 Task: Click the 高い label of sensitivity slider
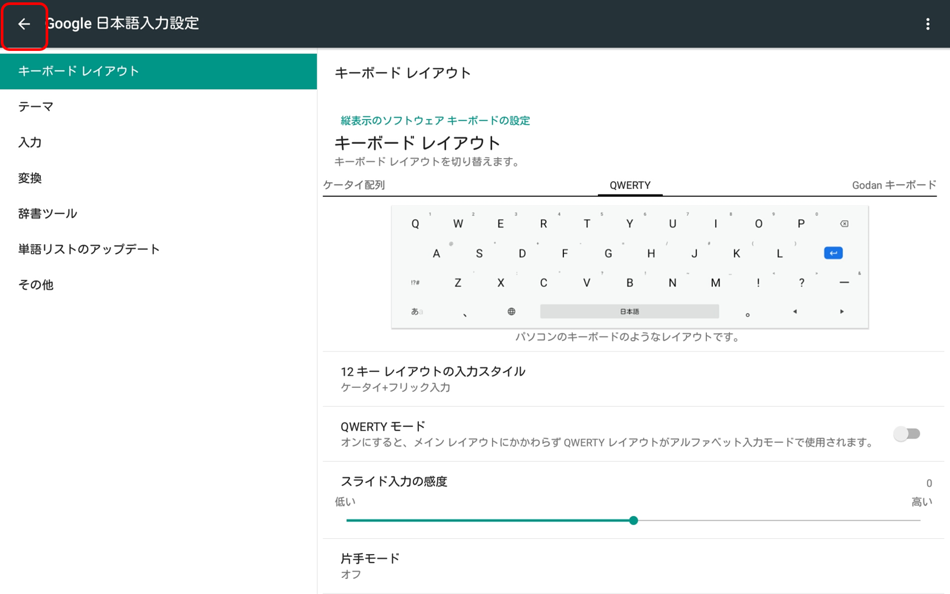coord(922,502)
